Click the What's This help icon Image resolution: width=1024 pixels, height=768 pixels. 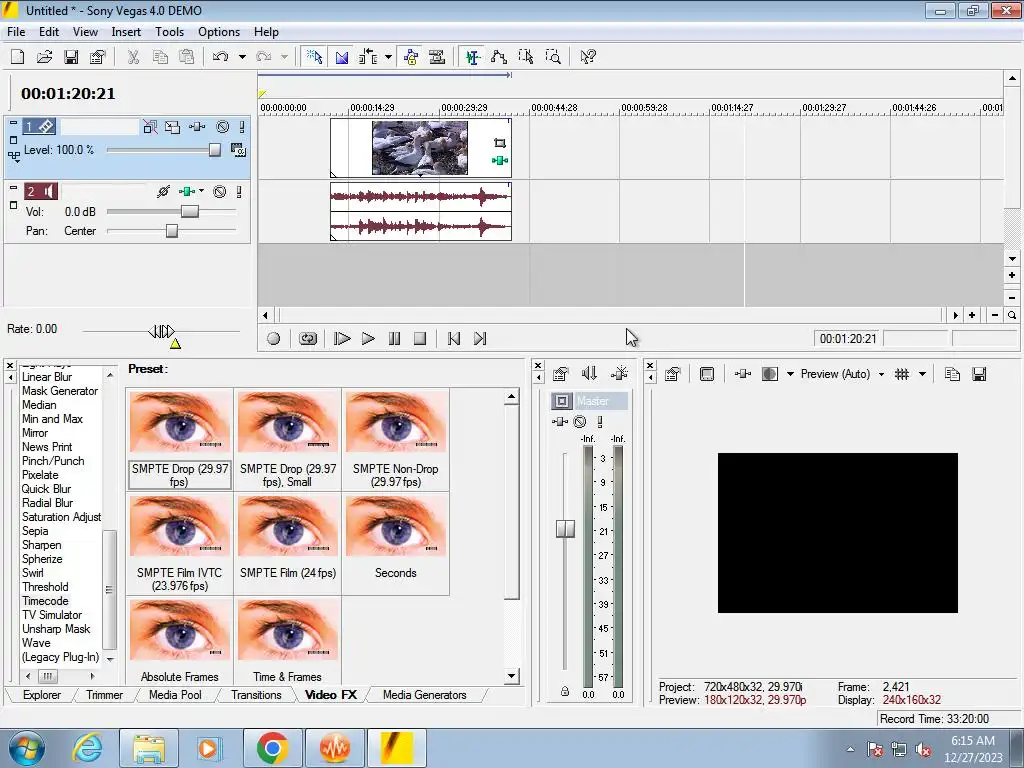tap(588, 57)
